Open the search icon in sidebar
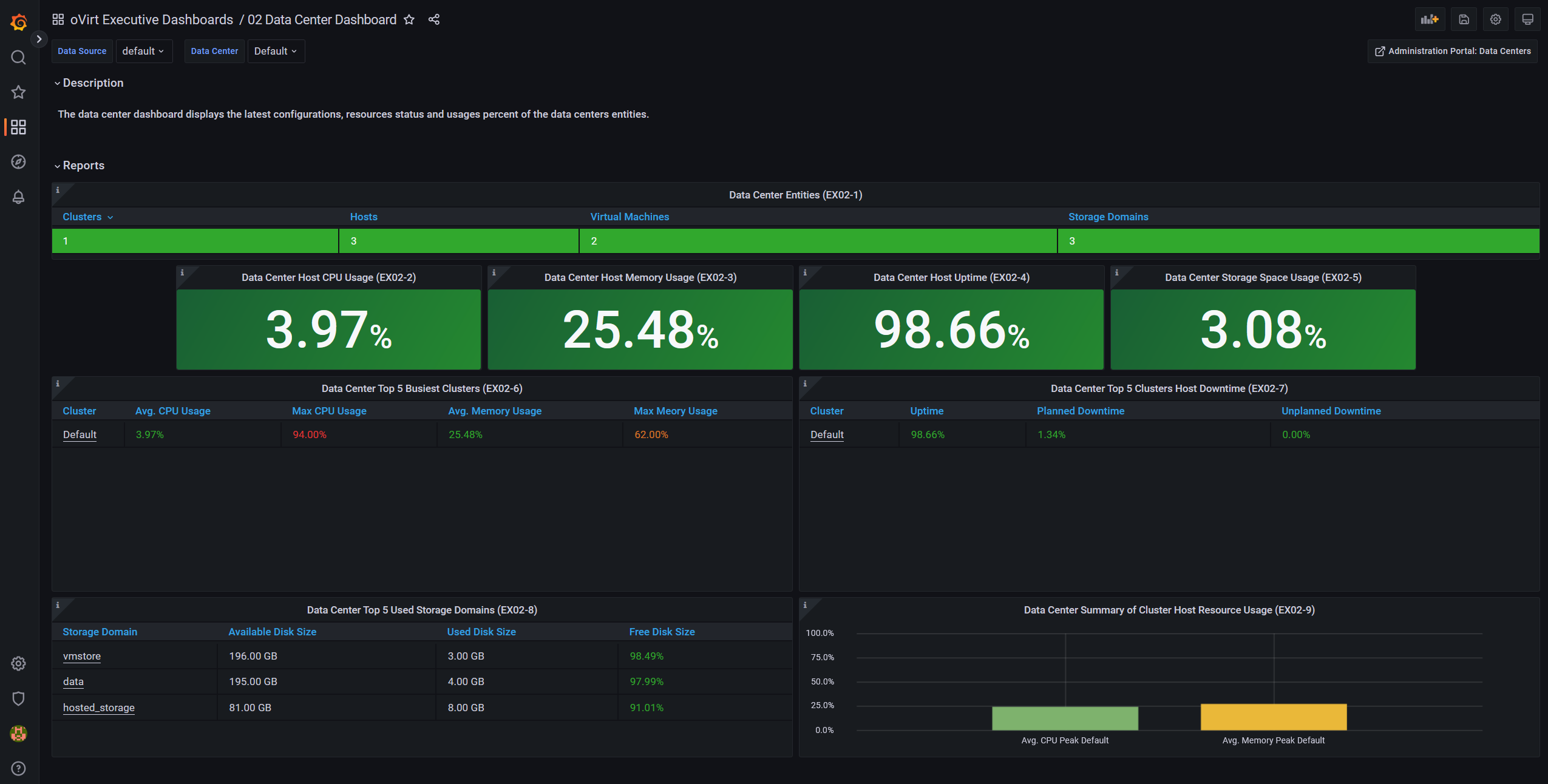The height and width of the screenshot is (784, 1548). click(x=19, y=58)
